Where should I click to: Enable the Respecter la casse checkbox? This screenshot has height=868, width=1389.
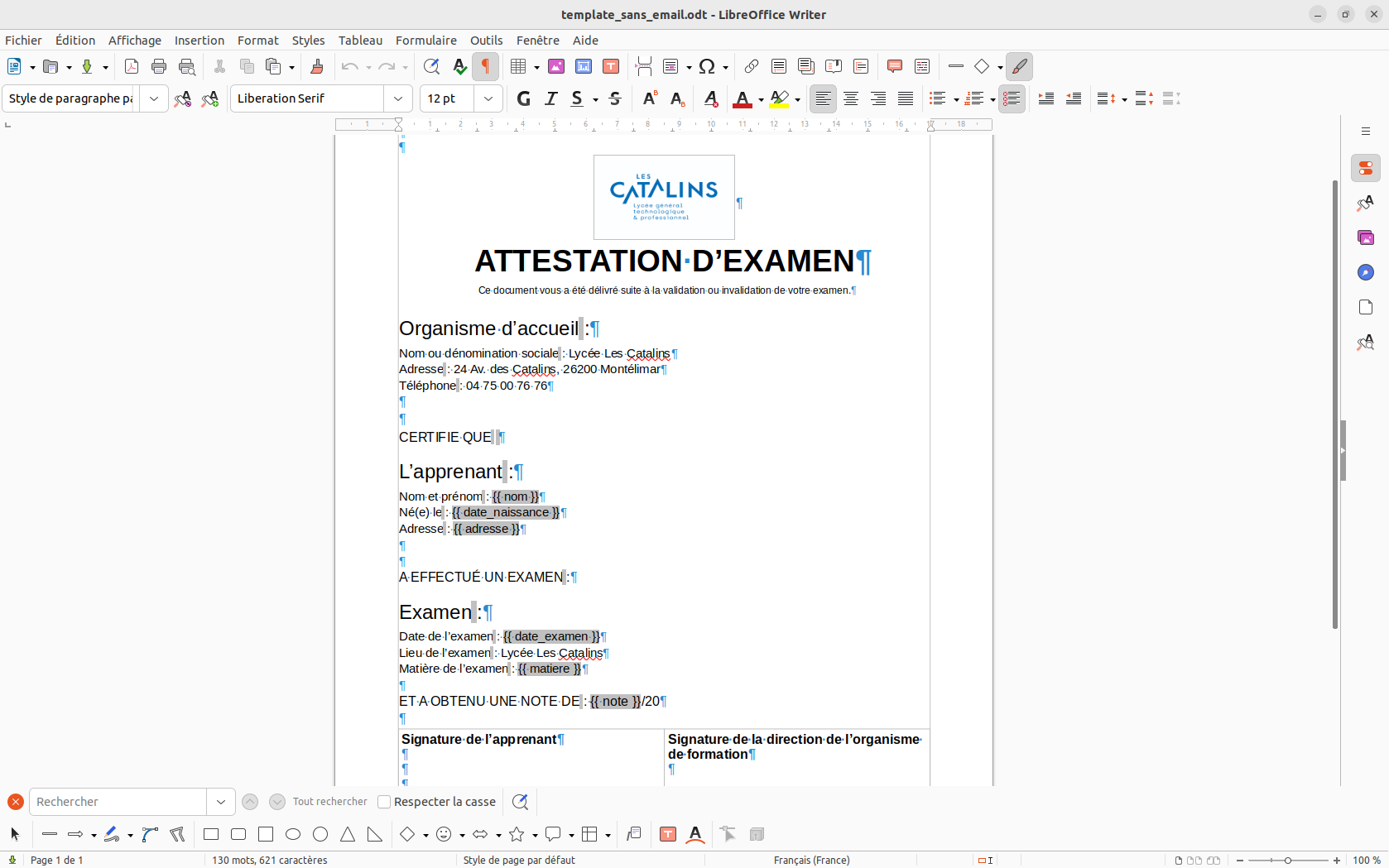point(384,802)
